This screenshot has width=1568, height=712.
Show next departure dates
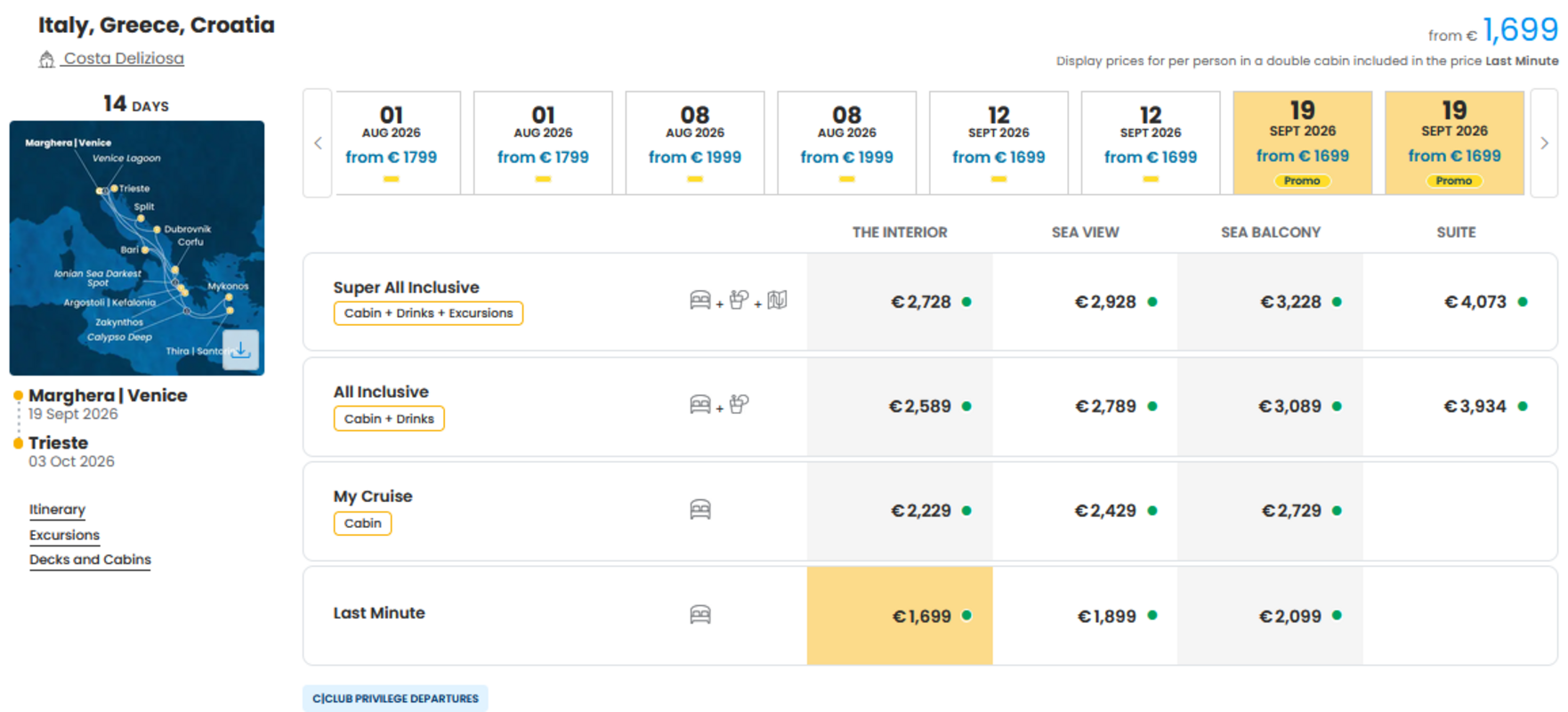(x=1544, y=142)
